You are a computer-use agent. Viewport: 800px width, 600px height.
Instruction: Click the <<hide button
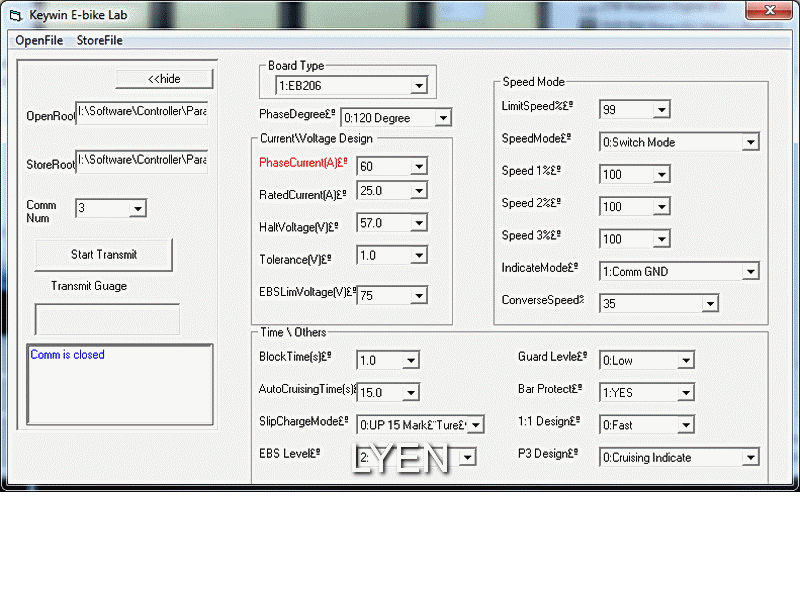tap(164, 79)
